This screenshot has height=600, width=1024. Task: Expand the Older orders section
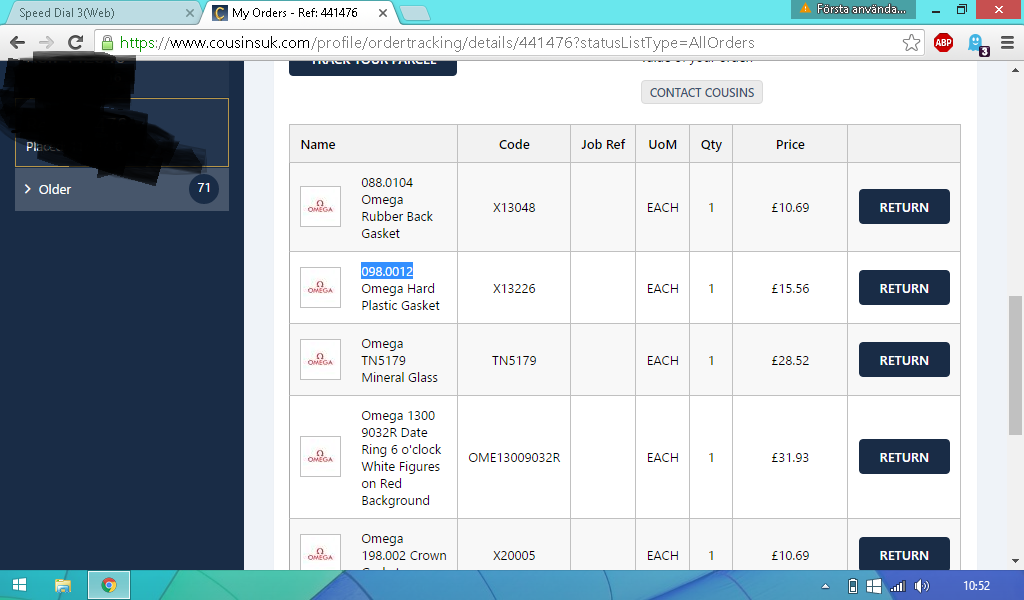point(55,189)
